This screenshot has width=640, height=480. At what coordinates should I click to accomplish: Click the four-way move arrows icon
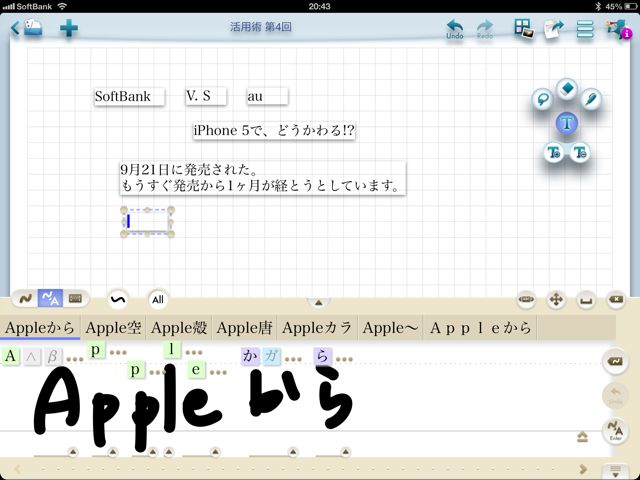pos(556,299)
